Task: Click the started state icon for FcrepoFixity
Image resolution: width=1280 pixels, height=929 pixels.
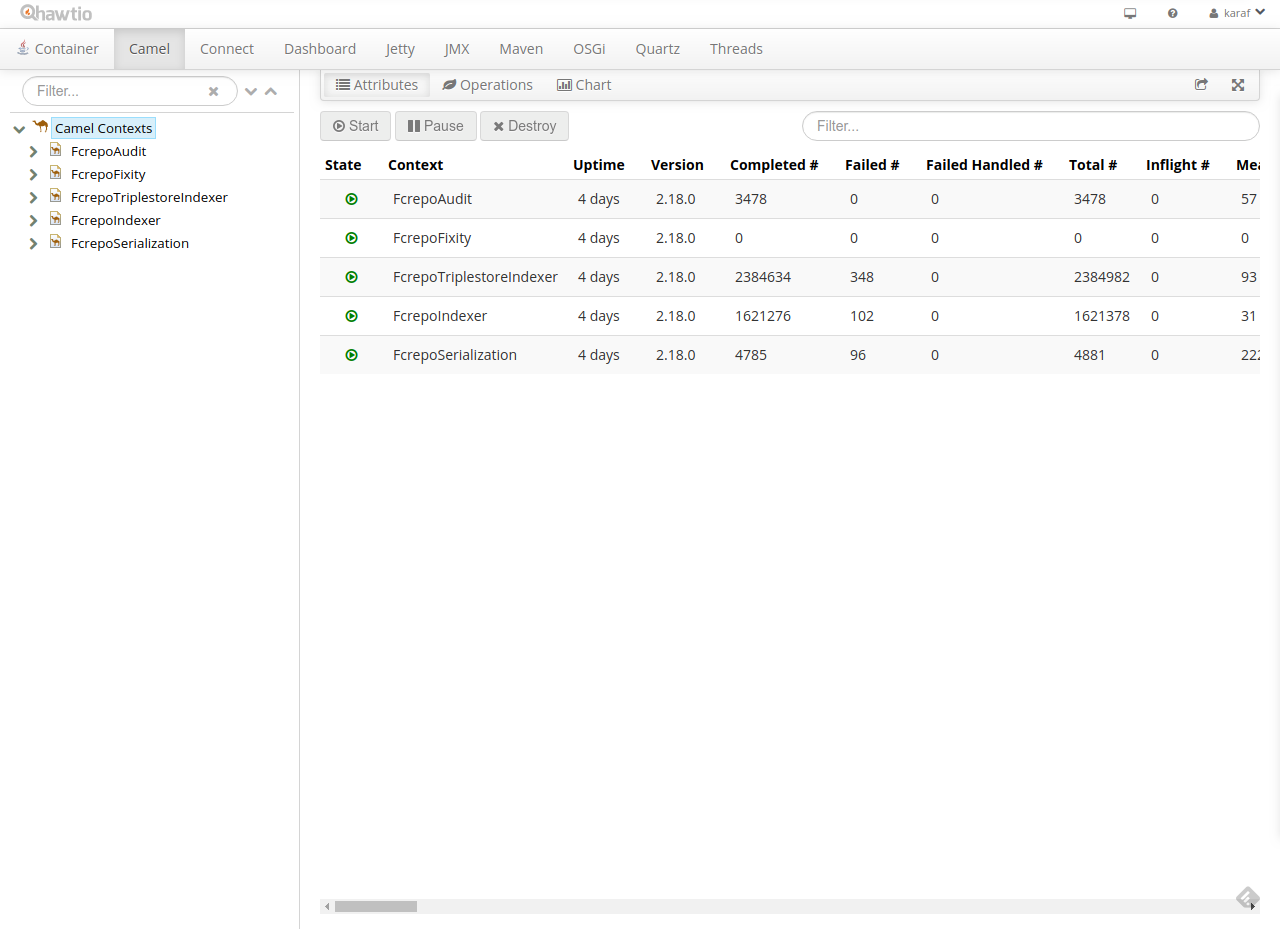Action: (x=351, y=238)
